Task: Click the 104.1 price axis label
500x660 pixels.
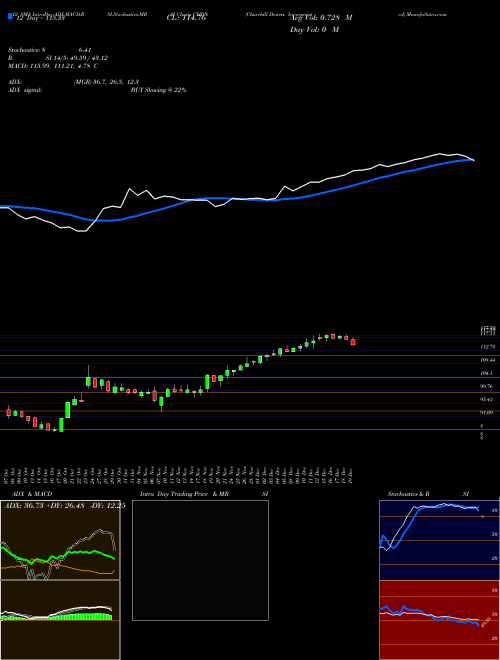Action: point(487,373)
